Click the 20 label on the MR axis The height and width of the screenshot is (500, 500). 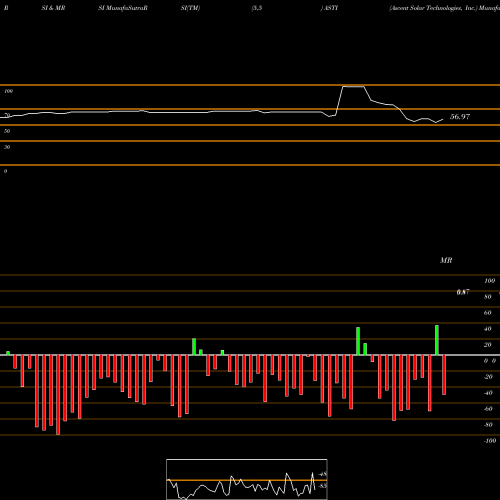(488, 345)
